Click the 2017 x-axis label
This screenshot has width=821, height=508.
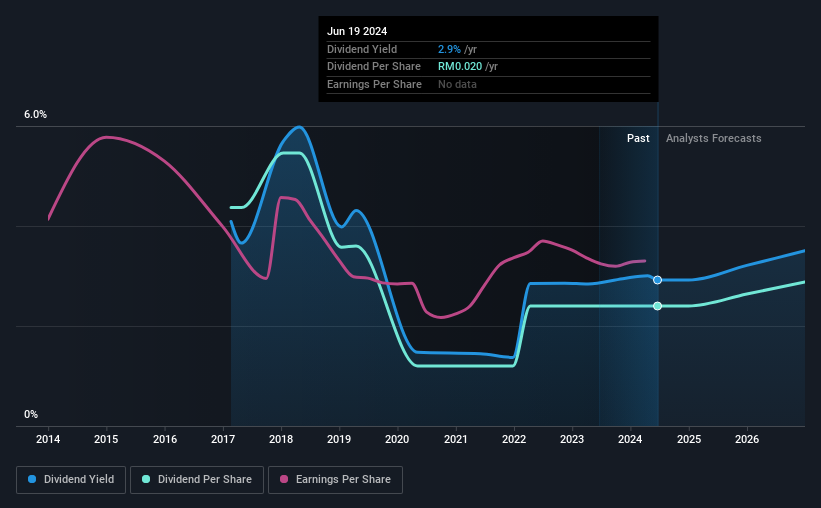[x=223, y=439]
